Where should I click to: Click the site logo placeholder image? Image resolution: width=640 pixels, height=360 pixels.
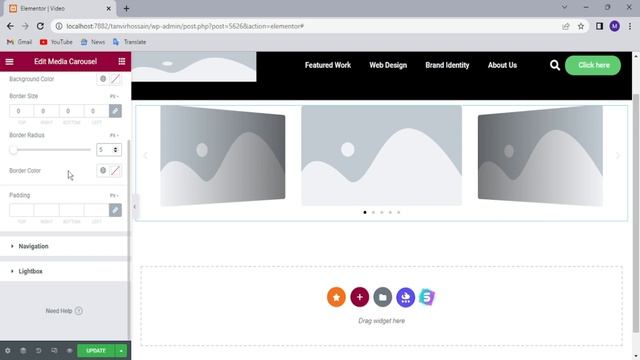pyautogui.click(x=194, y=67)
